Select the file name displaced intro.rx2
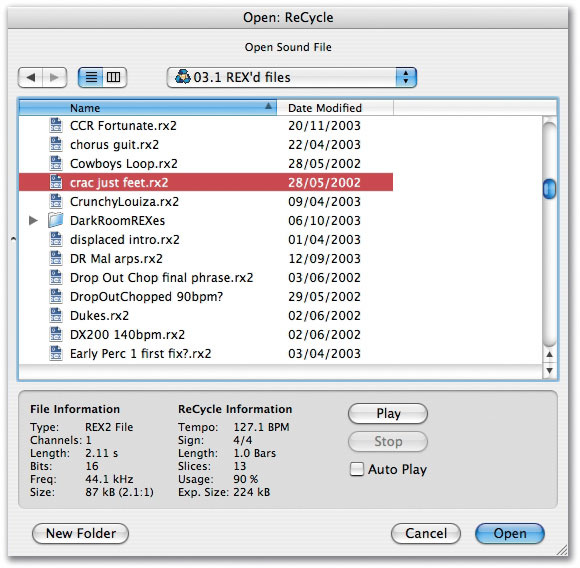Image resolution: width=580 pixels, height=568 pixels. pyautogui.click(x=125, y=240)
